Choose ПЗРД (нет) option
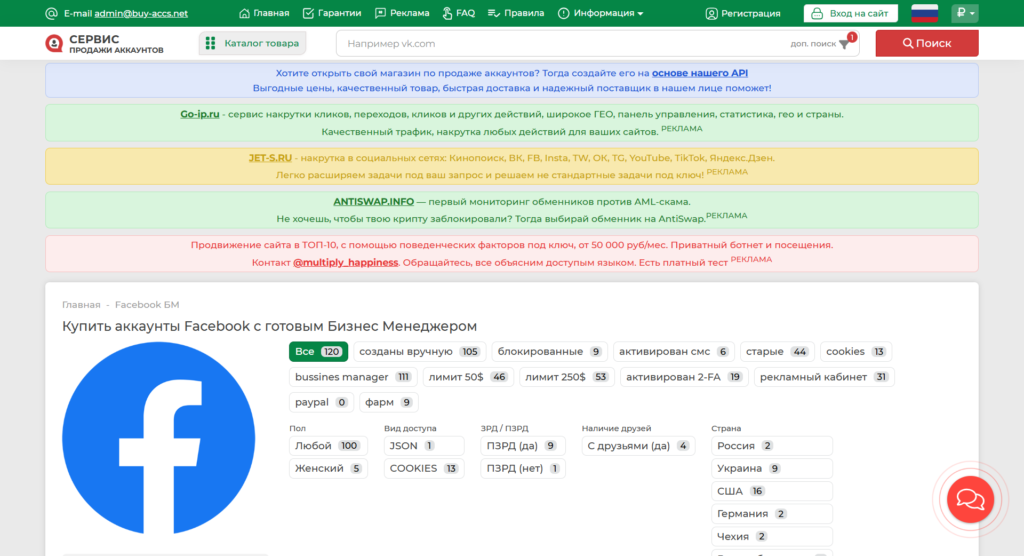The image size is (1024, 556). pyautogui.click(x=522, y=468)
